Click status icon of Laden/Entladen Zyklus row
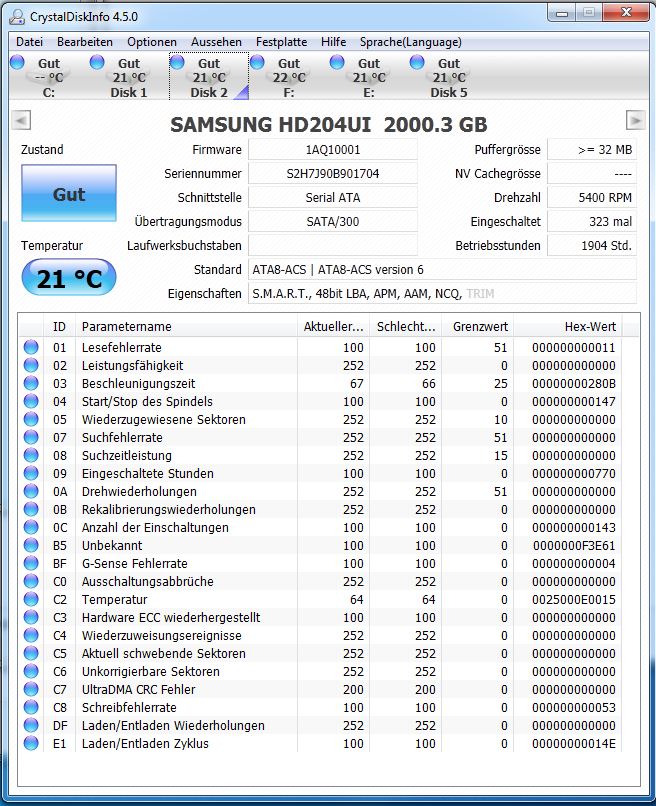656x806 pixels. [31, 743]
